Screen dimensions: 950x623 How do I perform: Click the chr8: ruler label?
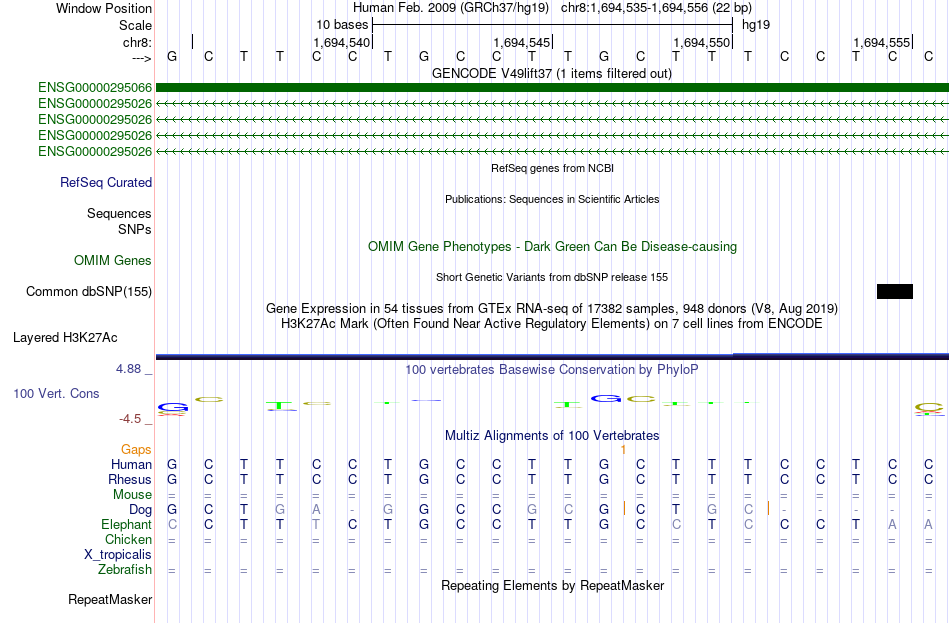[138, 42]
